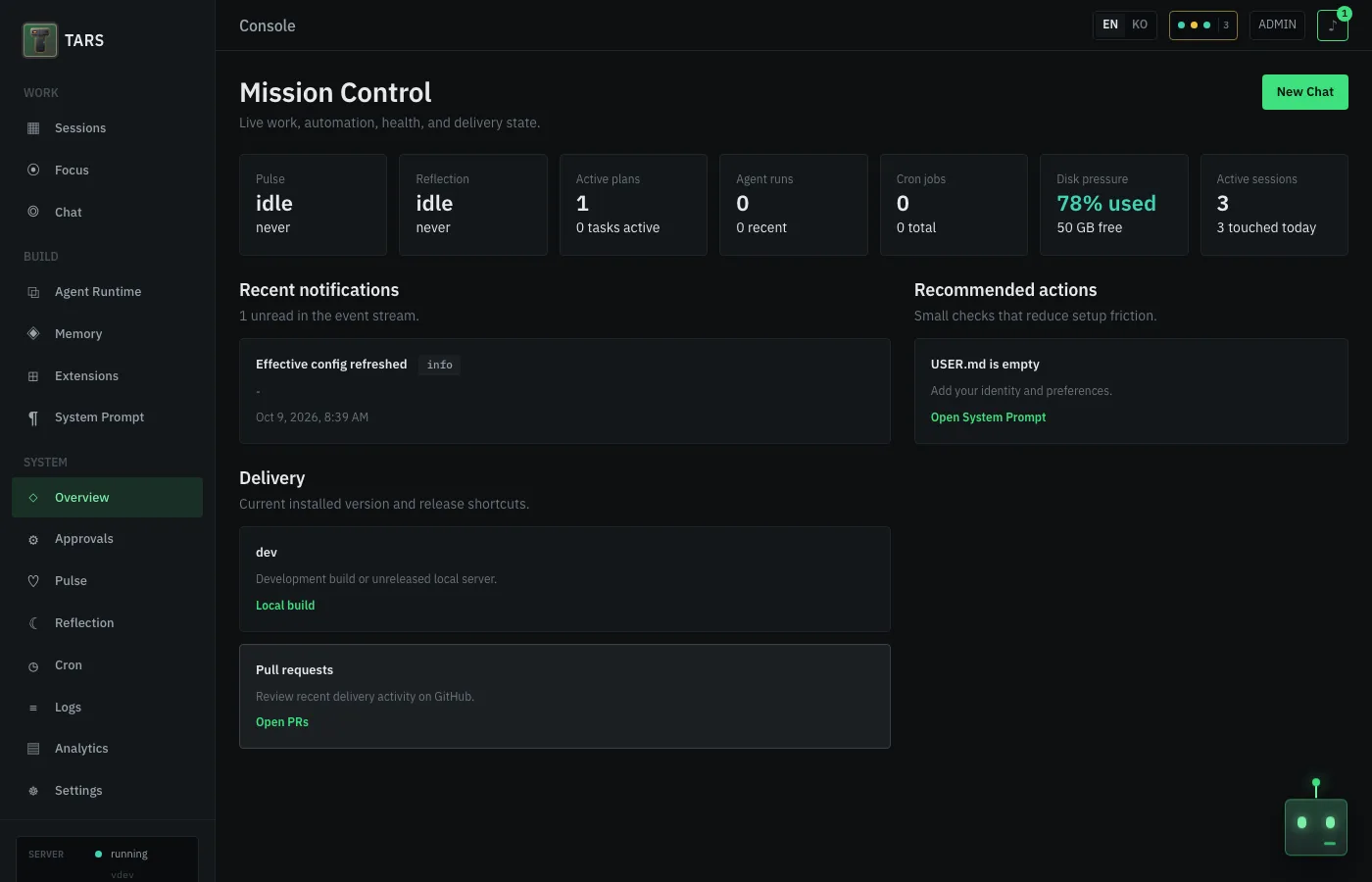Click the info tag on notification
This screenshot has width=1372, height=882.
pos(439,365)
